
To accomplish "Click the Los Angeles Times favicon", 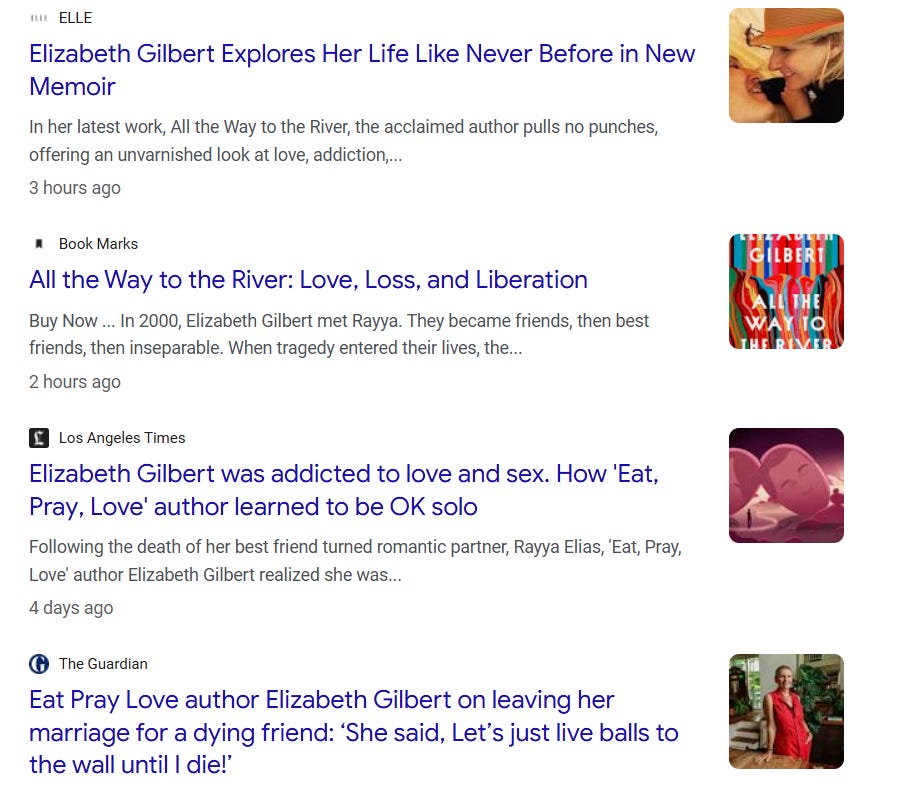I will point(39,438).
